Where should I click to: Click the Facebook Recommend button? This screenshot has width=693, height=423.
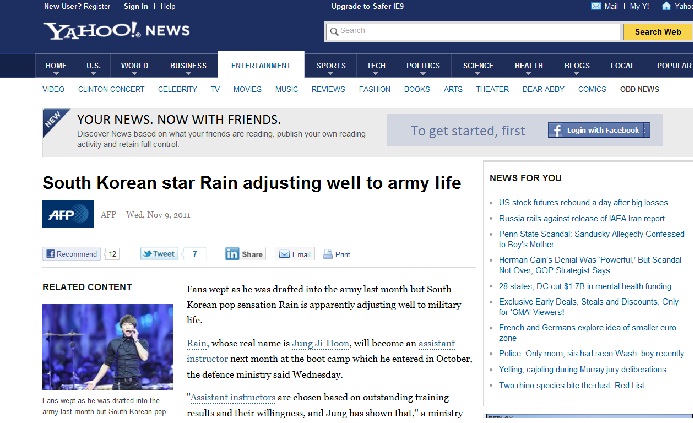click(72, 254)
